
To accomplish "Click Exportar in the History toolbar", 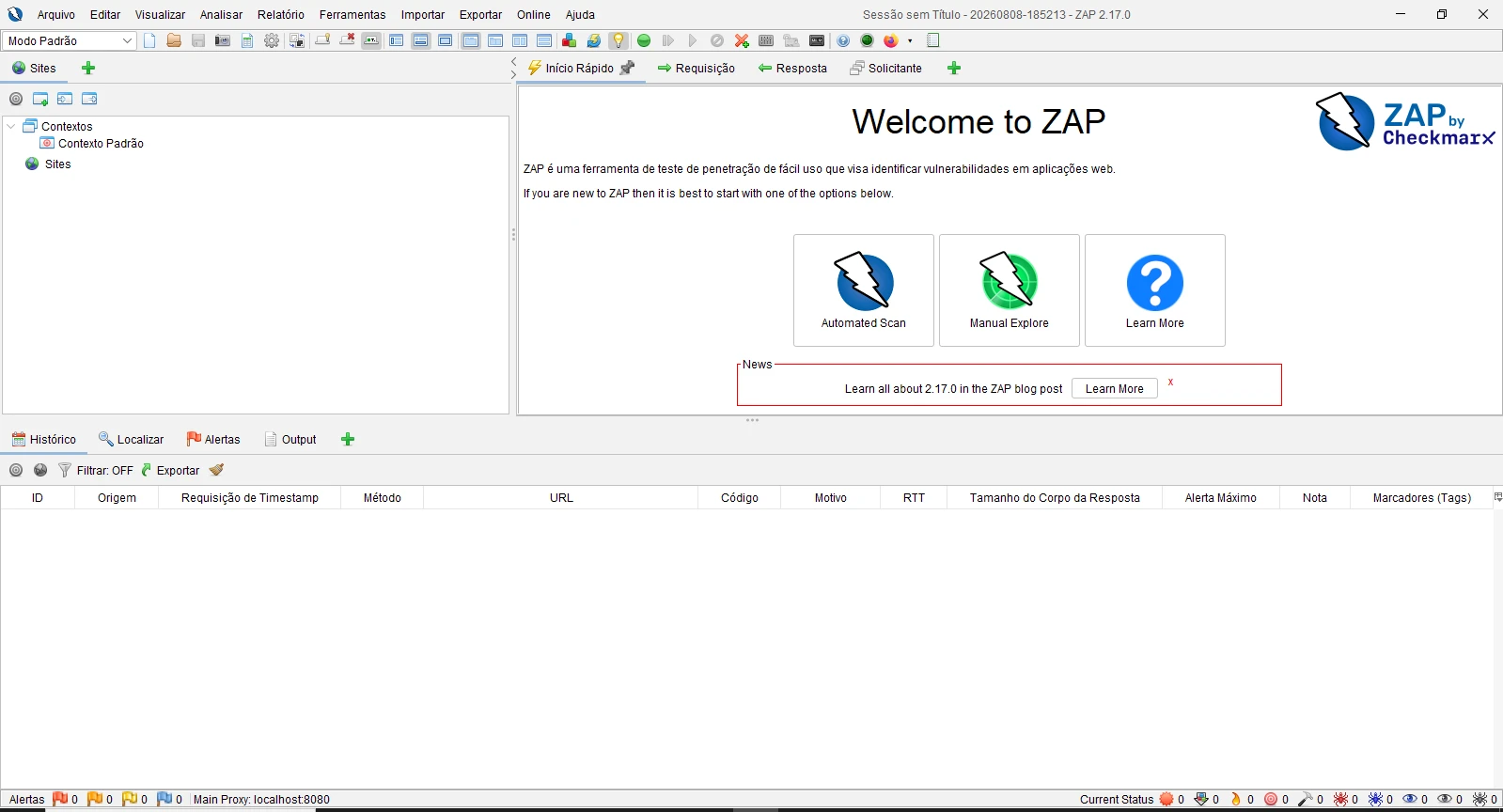I will (x=170, y=470).
